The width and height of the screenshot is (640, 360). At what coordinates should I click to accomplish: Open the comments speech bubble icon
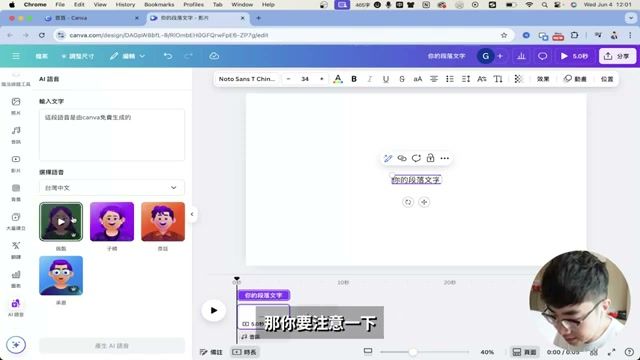coord(542,56)
